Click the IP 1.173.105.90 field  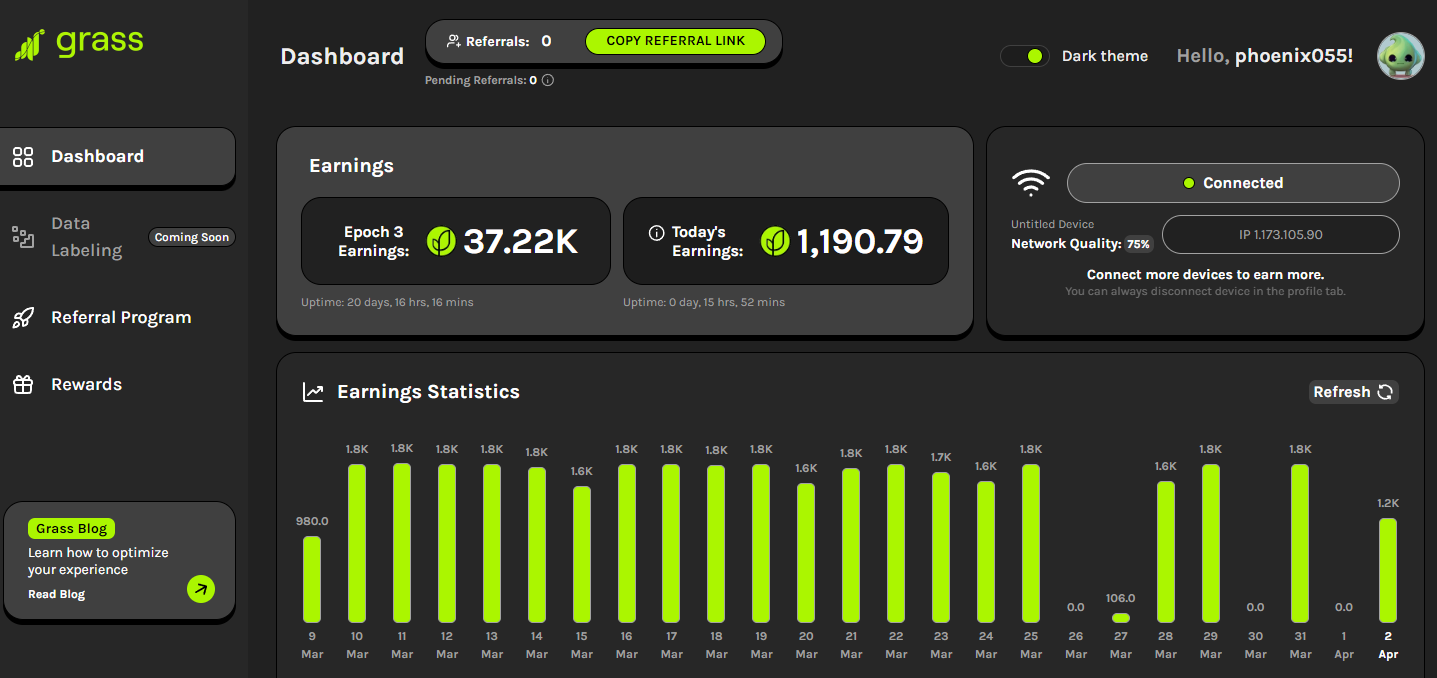1280,235
